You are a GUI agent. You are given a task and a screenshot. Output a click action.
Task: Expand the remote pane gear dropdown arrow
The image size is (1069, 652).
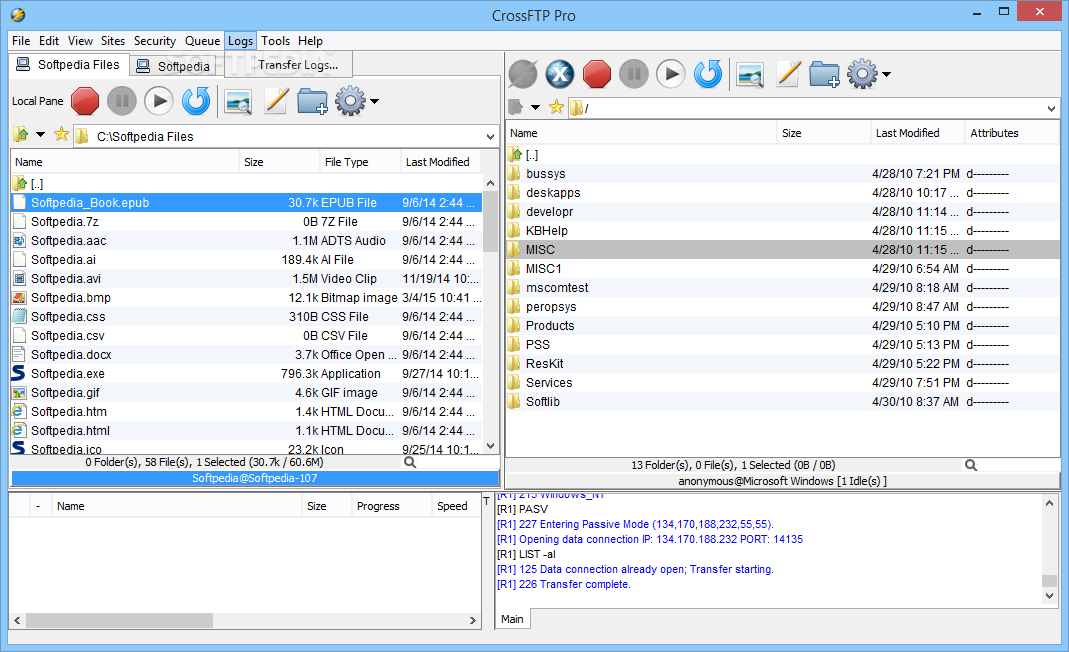coord(886,74)
